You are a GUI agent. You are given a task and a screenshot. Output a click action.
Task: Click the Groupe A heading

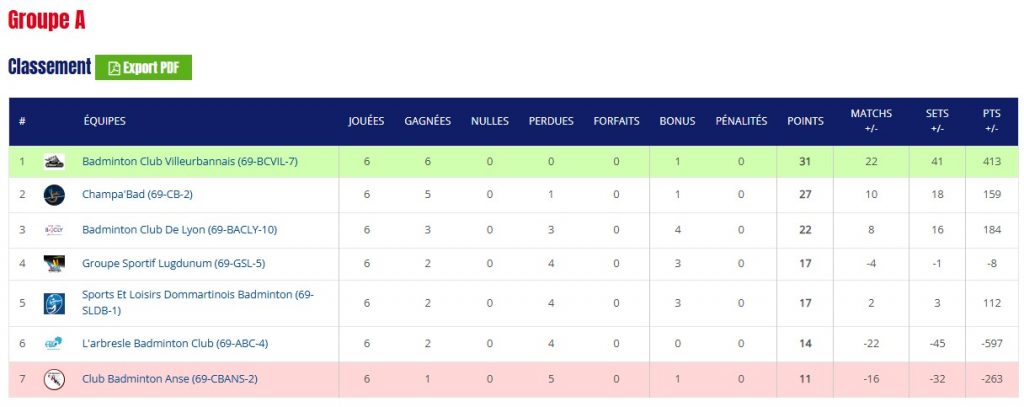point(46,20)
